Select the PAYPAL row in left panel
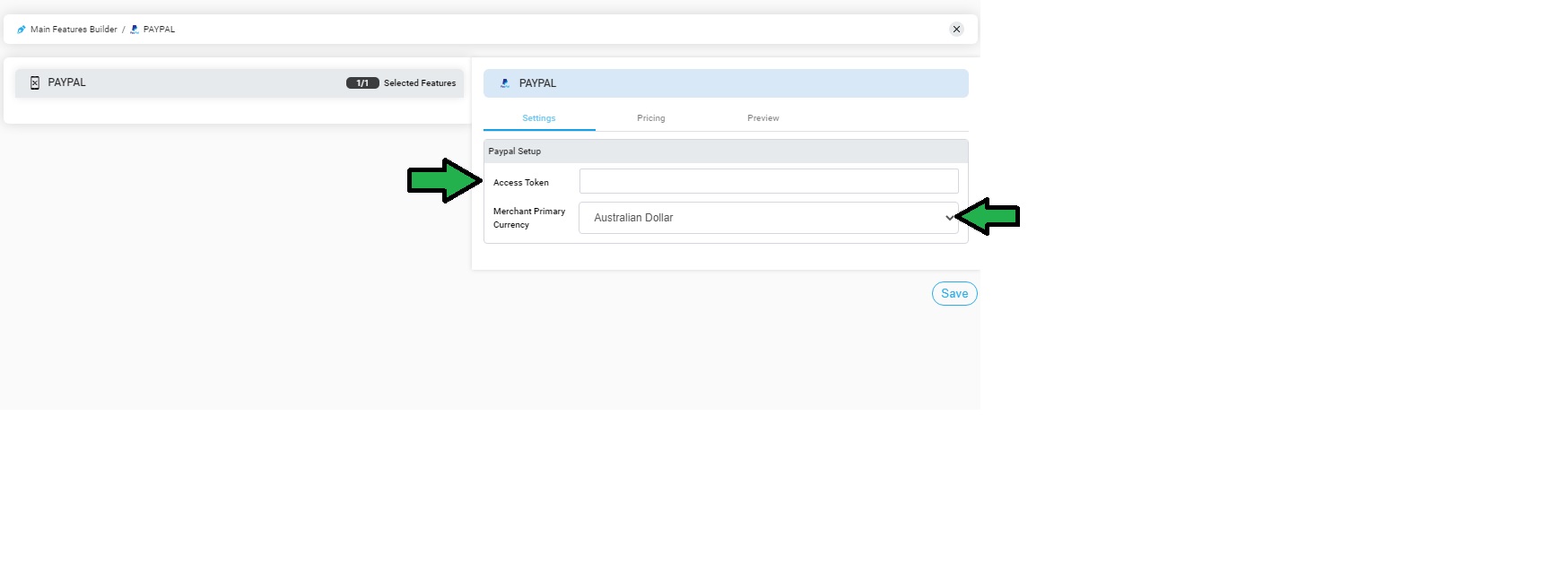 click(x=240, y=83)
